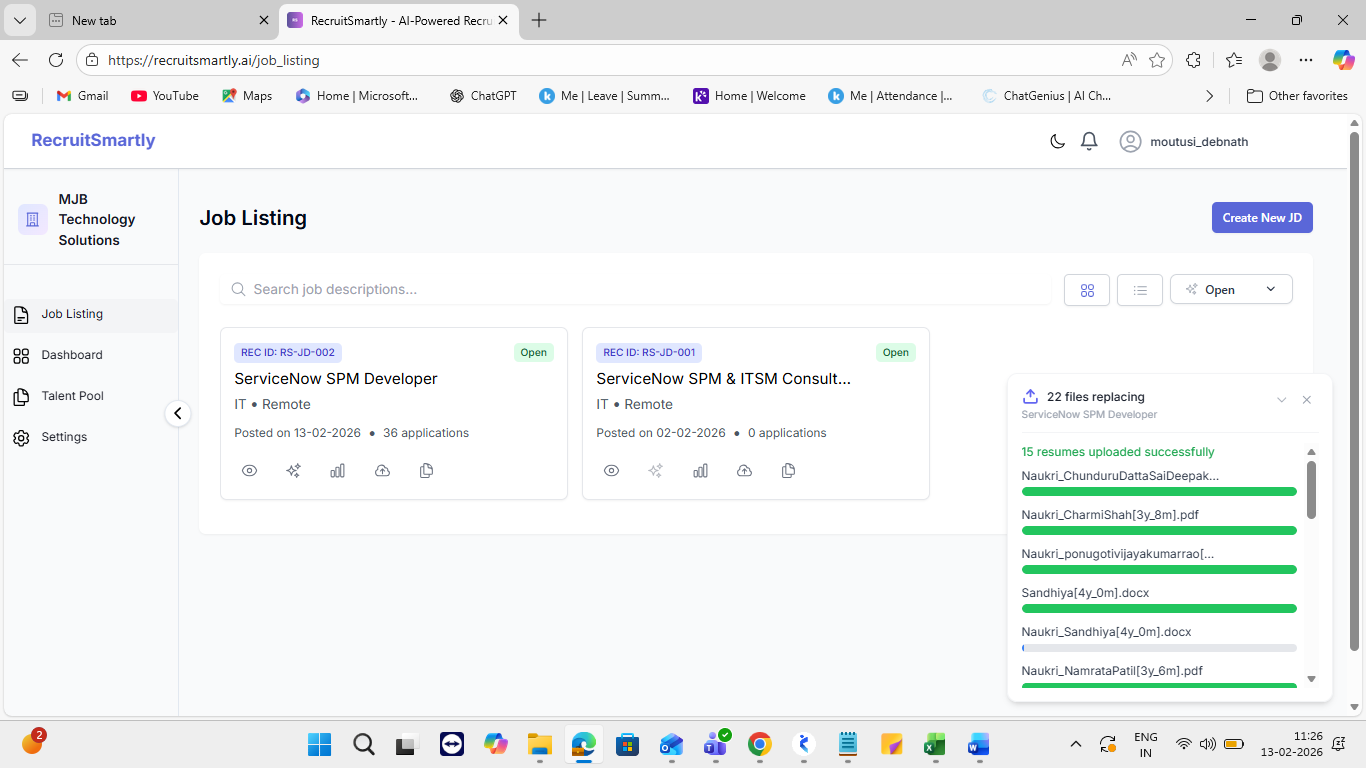
Task: Open Dashboard in the sidebar
Action: [x=72, y=355]
